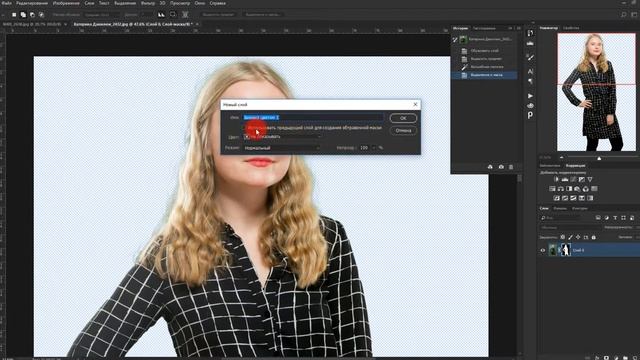The width and height of the screenshot is (640, 360).
Task: Add a Hue/Saturation adjustment
Action: coord(552,189)
